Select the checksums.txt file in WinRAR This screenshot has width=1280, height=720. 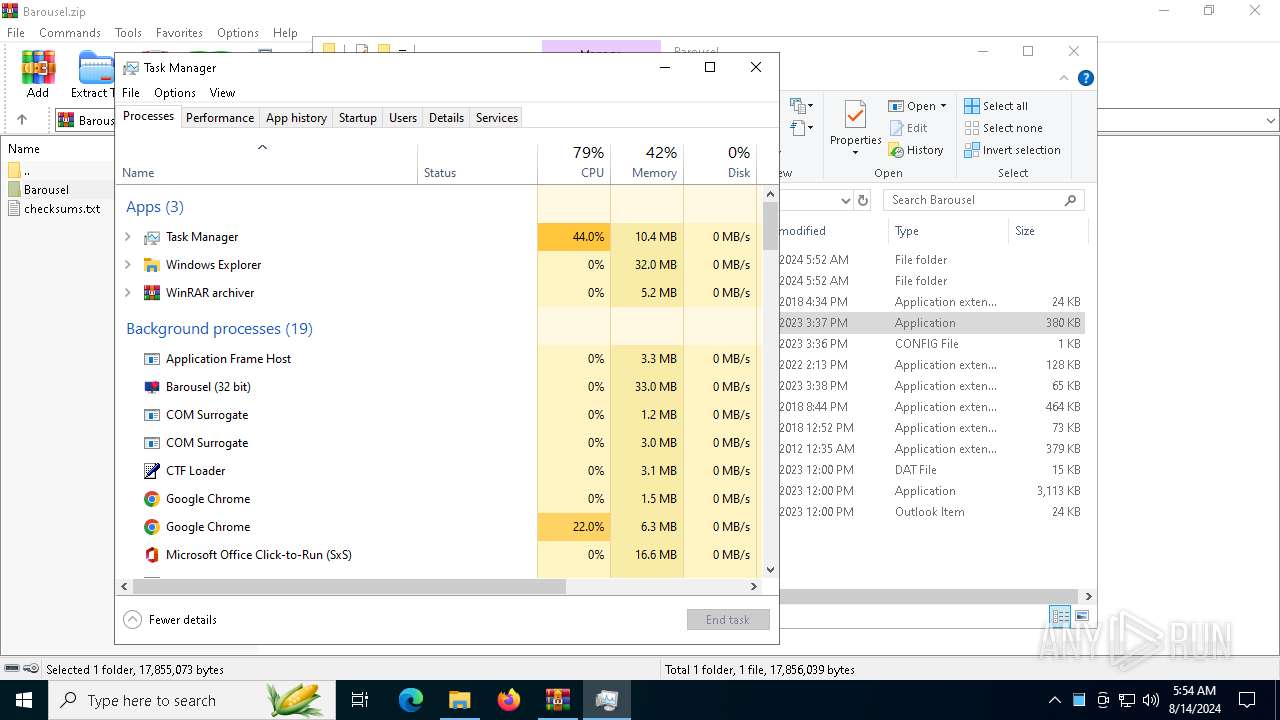(x=62, y=209)
